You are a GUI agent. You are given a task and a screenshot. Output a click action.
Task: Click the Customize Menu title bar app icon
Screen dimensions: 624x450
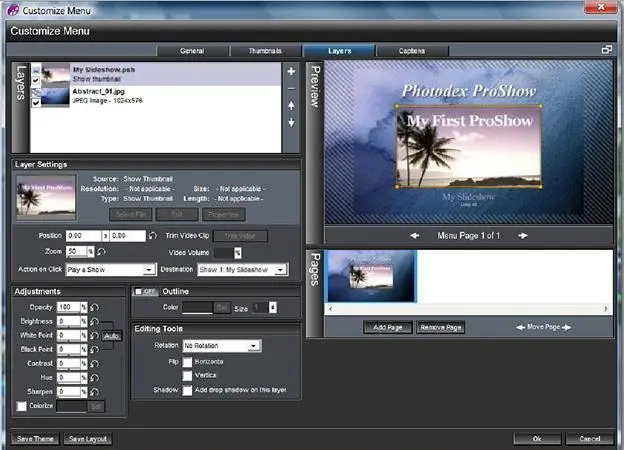[x=14, y=10]
